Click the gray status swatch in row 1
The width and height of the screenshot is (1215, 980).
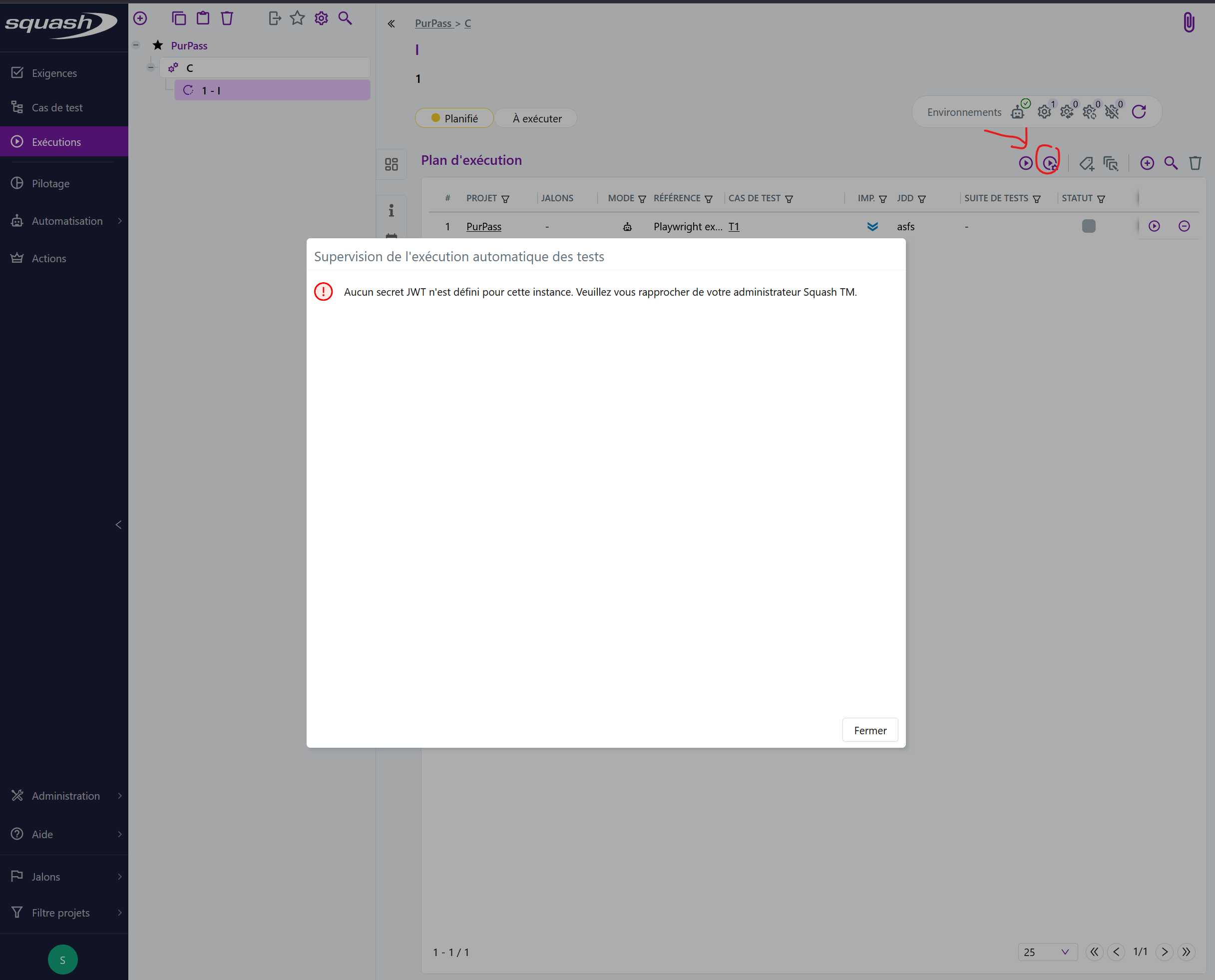[1088, 226]
